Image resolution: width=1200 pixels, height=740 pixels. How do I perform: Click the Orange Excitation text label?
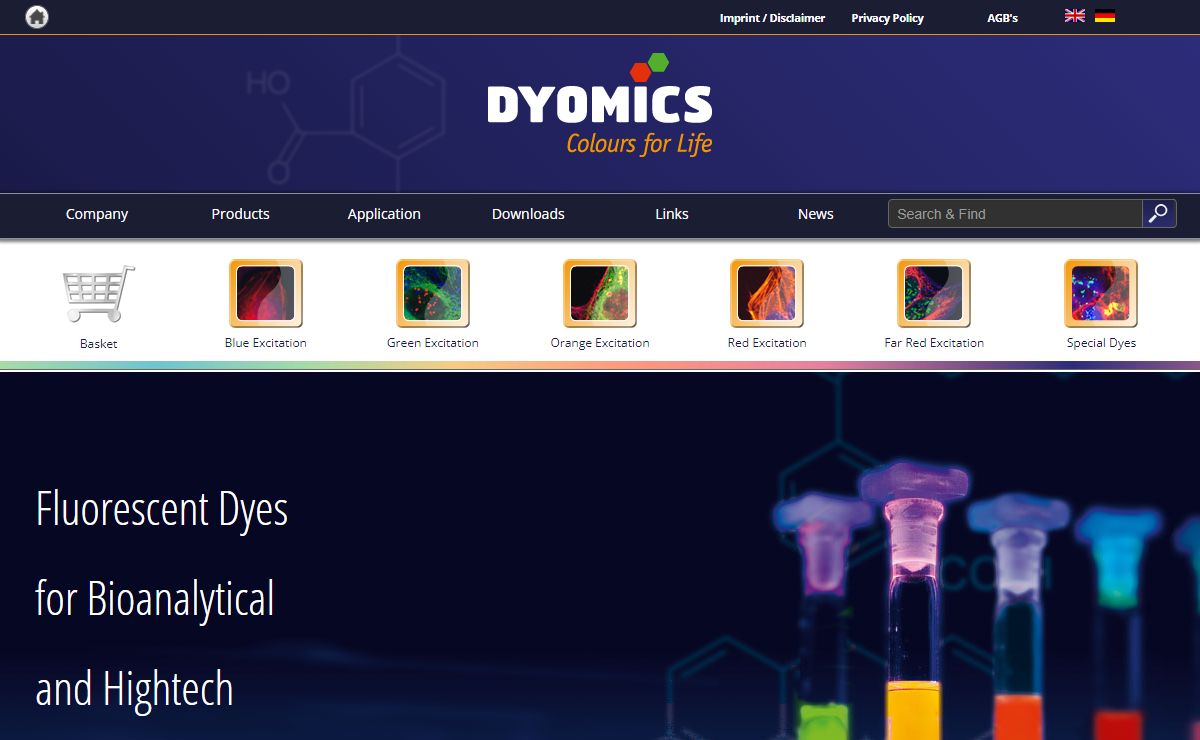(599, 343)
